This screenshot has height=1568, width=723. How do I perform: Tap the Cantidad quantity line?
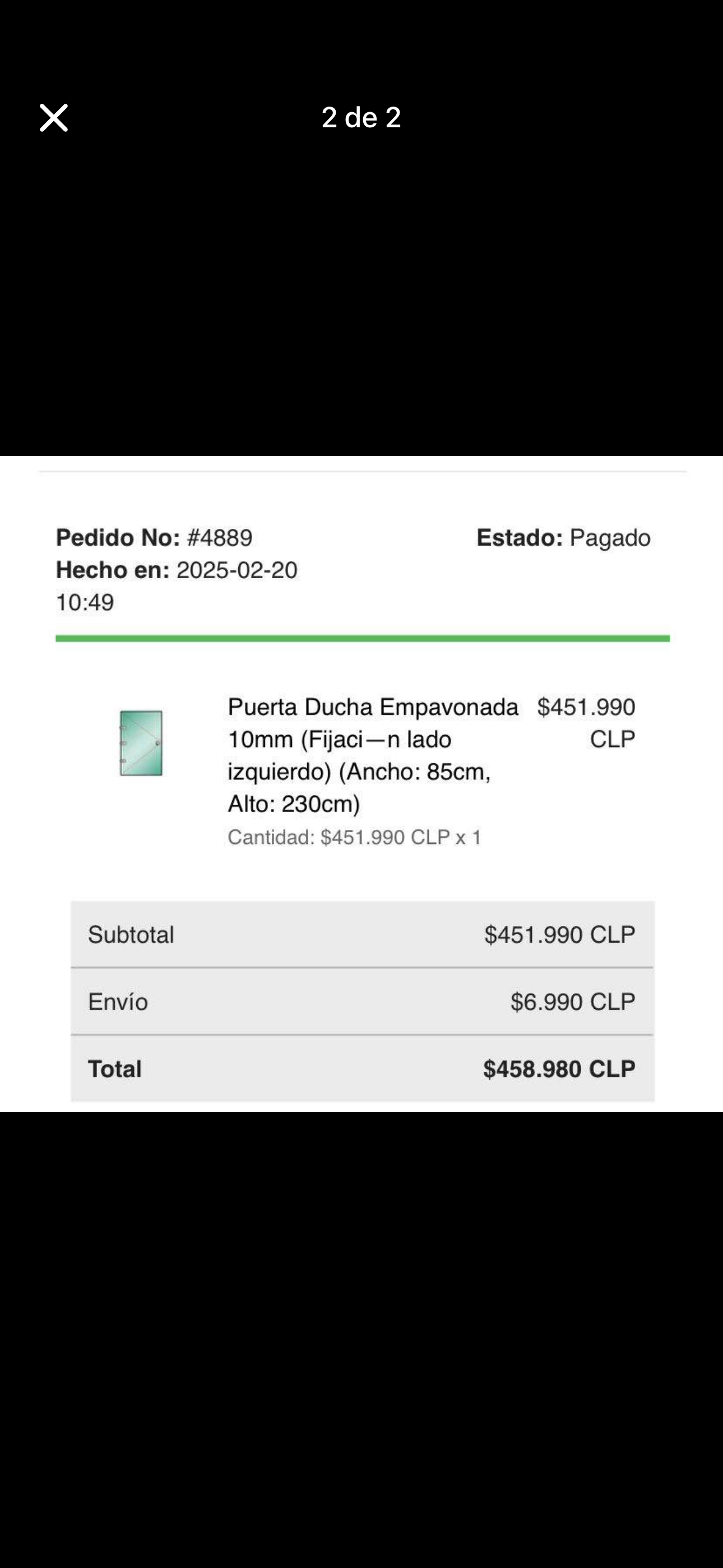pos(354,838)
